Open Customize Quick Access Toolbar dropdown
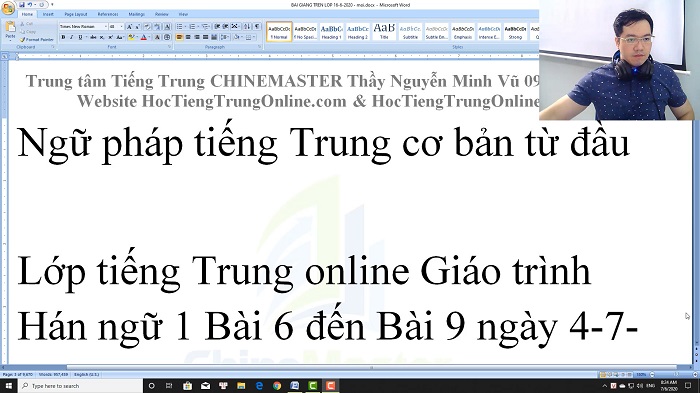 (x=52, y=4)
